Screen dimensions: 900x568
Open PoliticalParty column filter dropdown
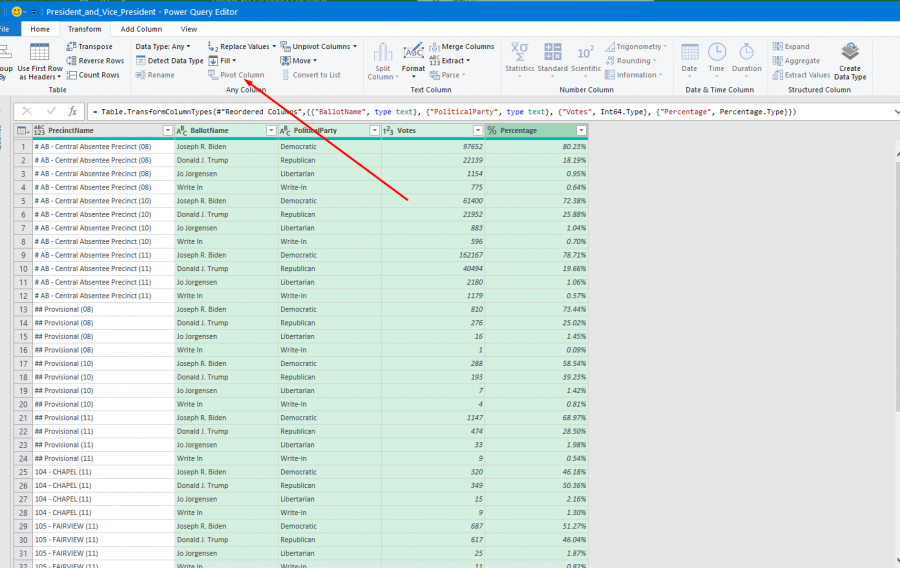click(374, 131)
